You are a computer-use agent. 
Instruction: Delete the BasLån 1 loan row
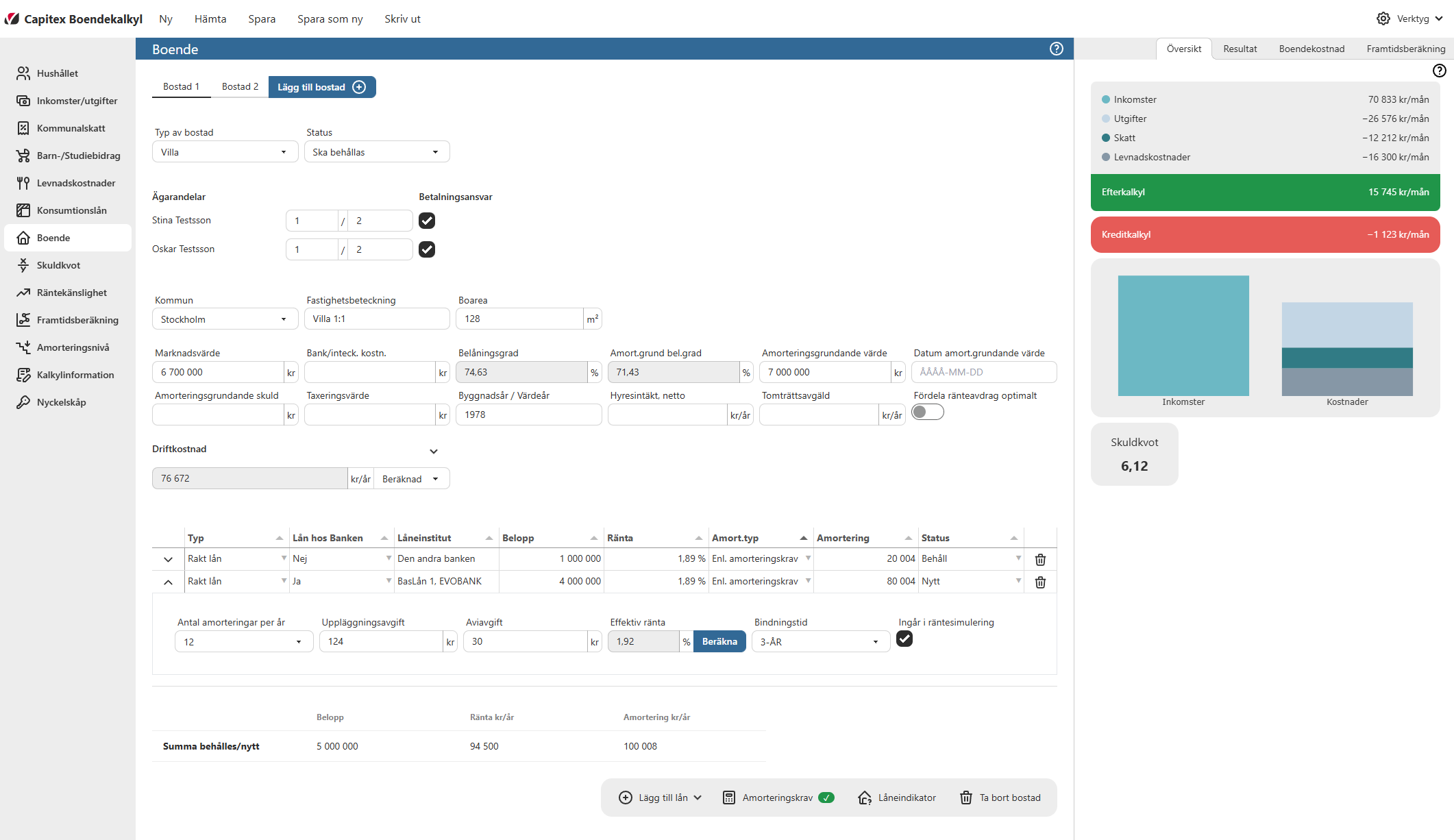point(1040,582)
